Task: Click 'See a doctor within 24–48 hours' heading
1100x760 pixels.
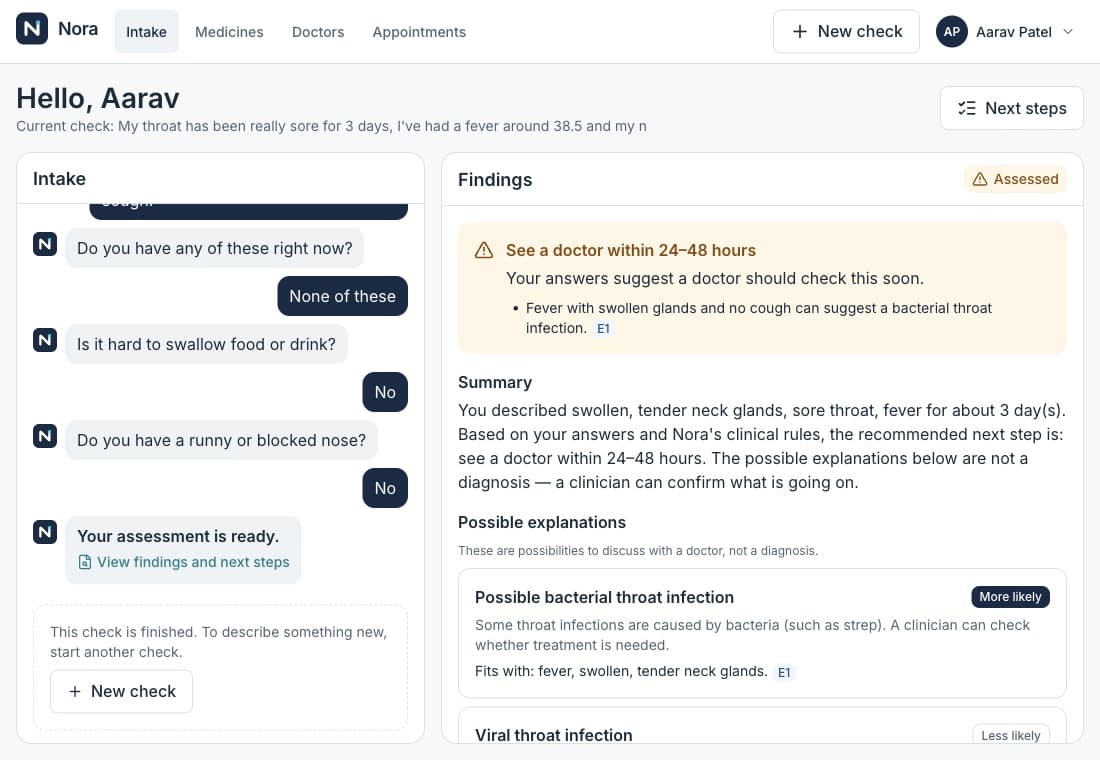Action: 631,251
